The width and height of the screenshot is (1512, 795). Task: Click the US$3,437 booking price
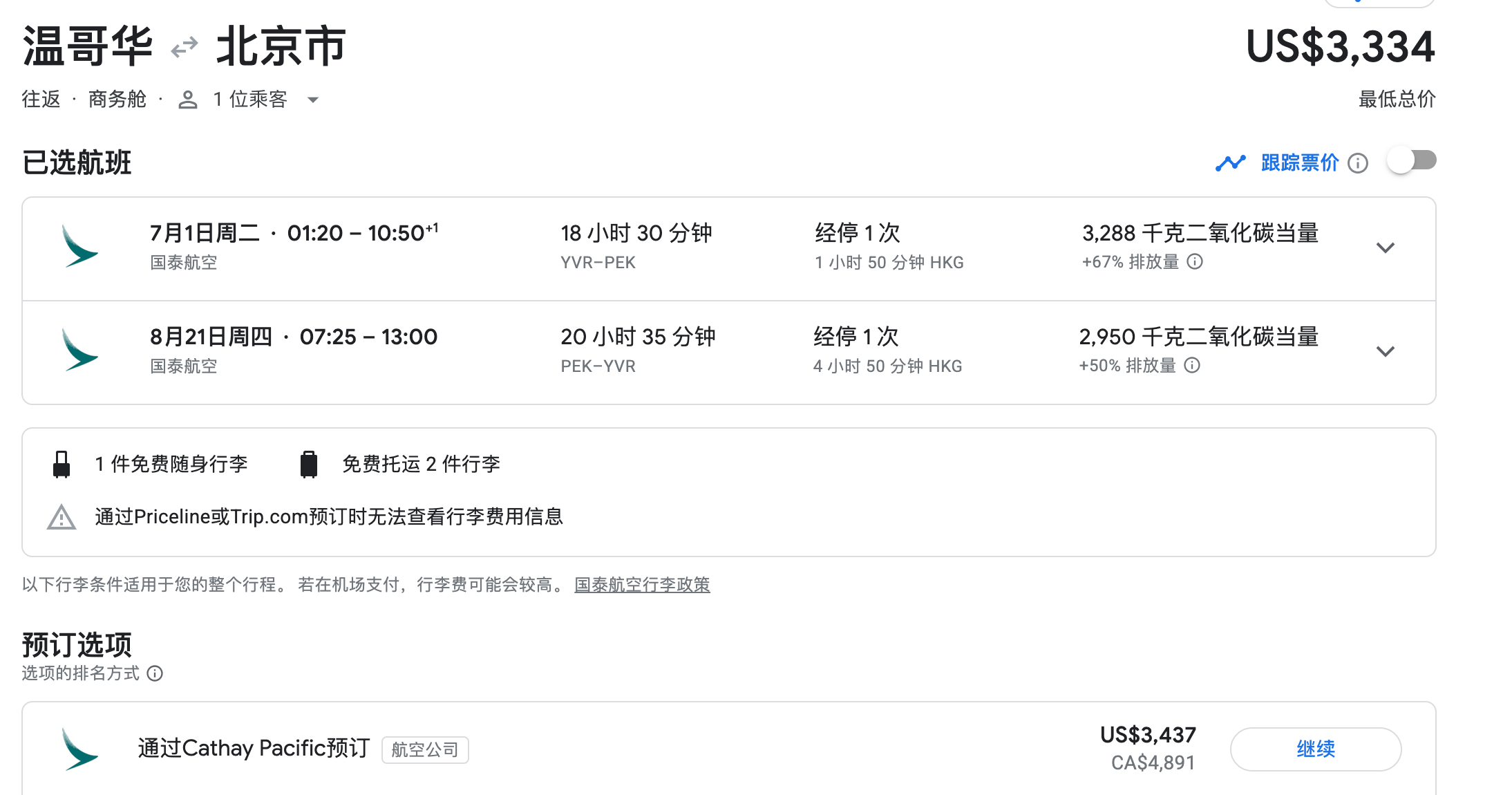1148,735
